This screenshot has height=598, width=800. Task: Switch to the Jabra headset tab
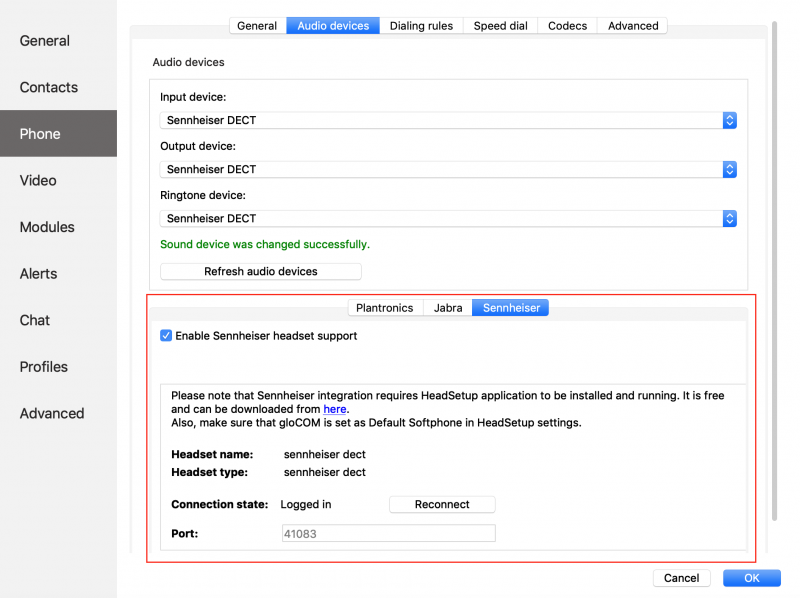coord(448,308)
